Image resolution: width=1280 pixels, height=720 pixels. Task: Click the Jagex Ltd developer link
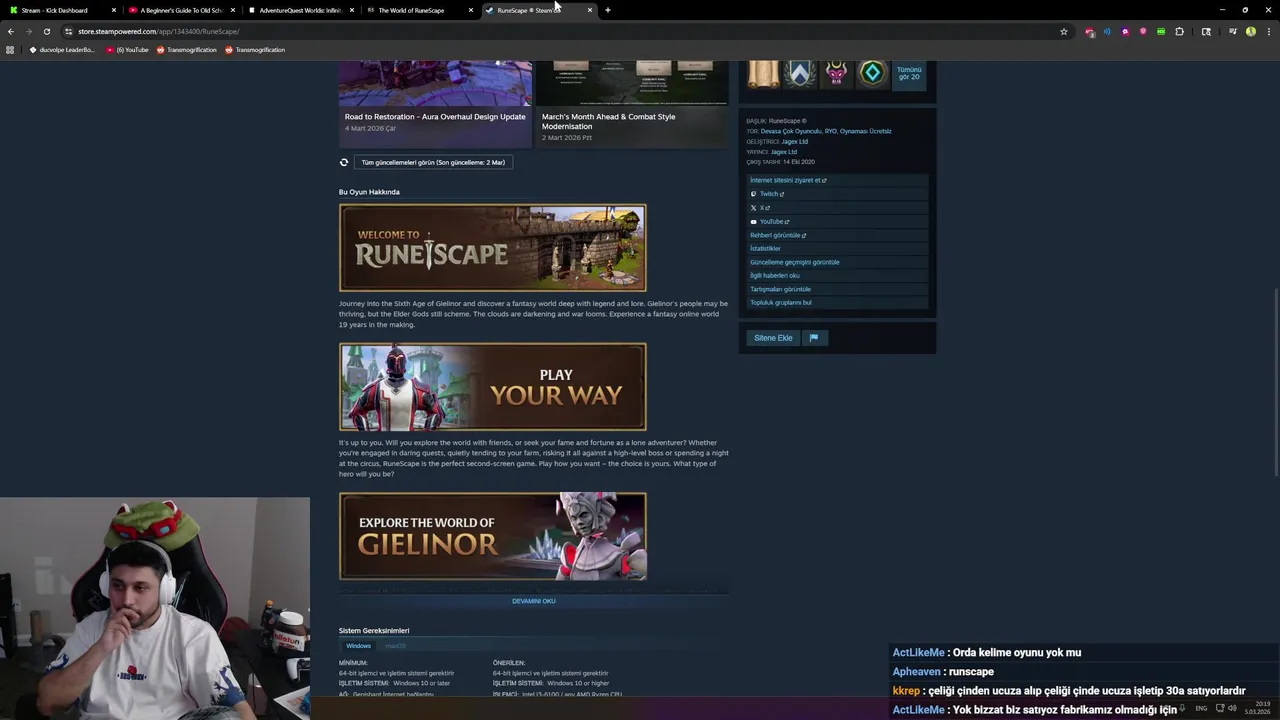point(795,141)
